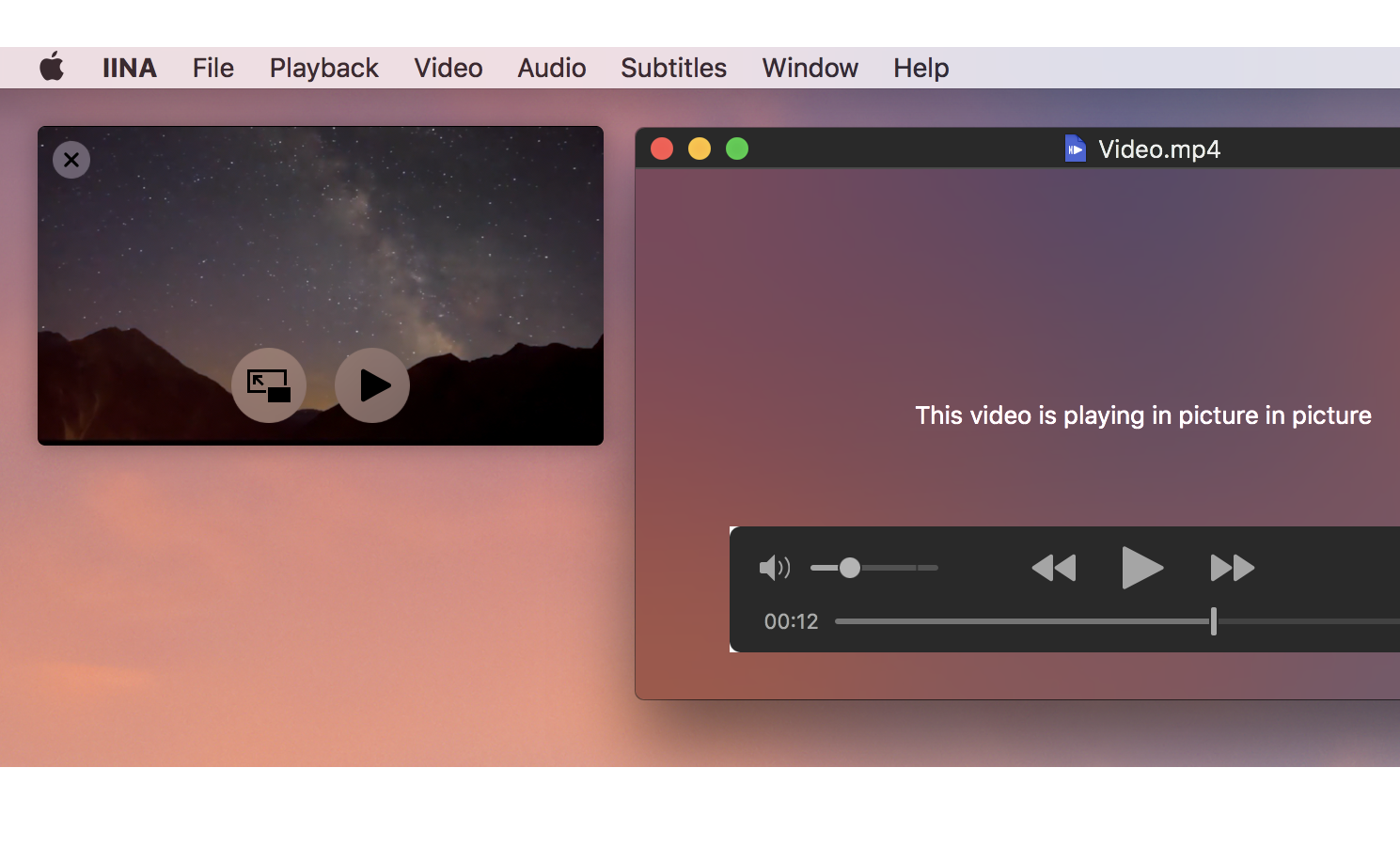Adjust the volume slider knob

pyautogui.click(x=850, y=567)
